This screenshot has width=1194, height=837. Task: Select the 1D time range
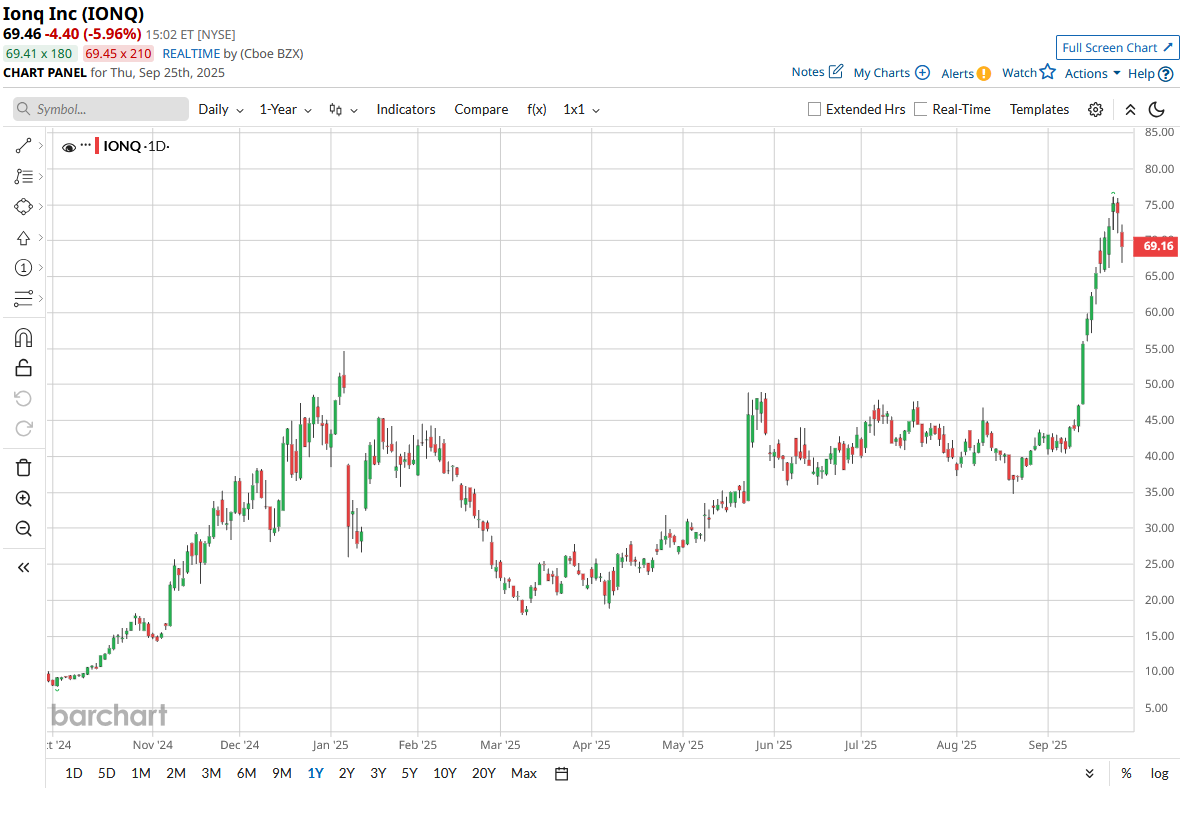74,774
